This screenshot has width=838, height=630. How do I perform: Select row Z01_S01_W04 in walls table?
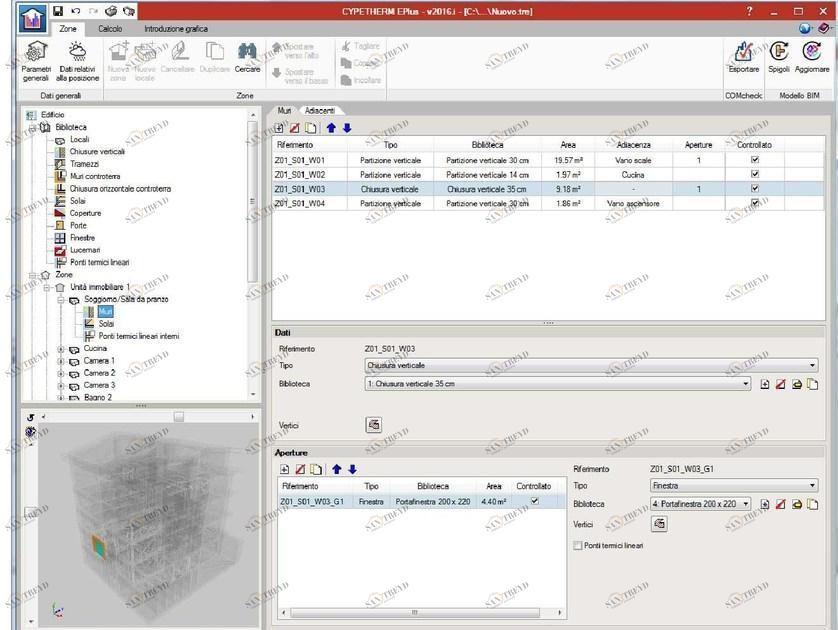pyautogui.click(x=320, y=204)
